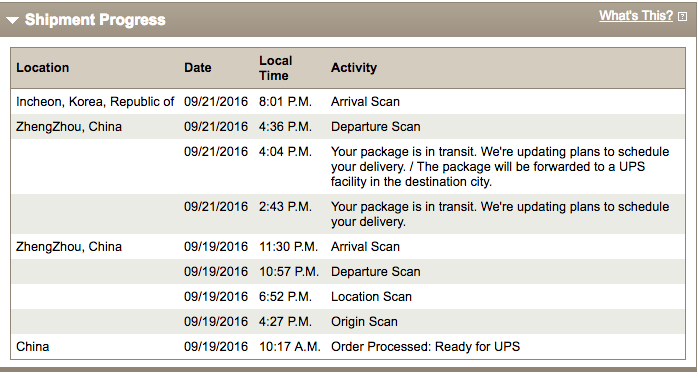The width and height of the screenshot is (698, 378).
Task: Collapse the Shipment Progress section triangle
Action: point(12,20)
